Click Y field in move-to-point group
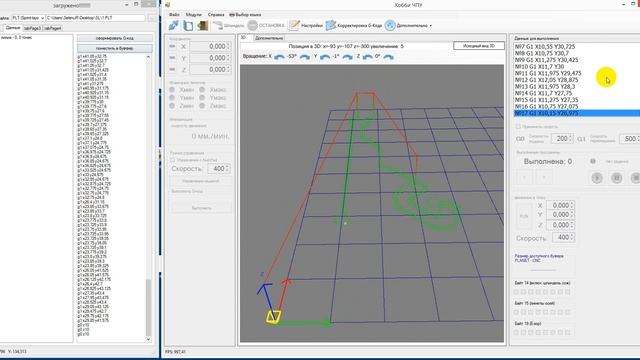Image resolution: width=640 pixels, height=360 pixels. click(x=560, y=215)
